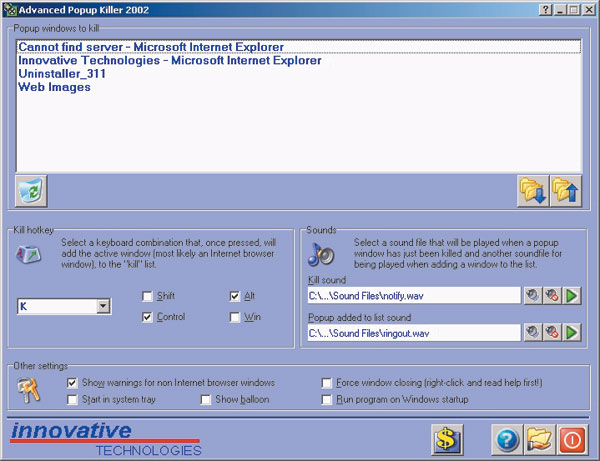The width and height of the screenshot is (600, 461).
Task: Uncheck the Control hotkey modifier
Action: [x=147, y=317]
